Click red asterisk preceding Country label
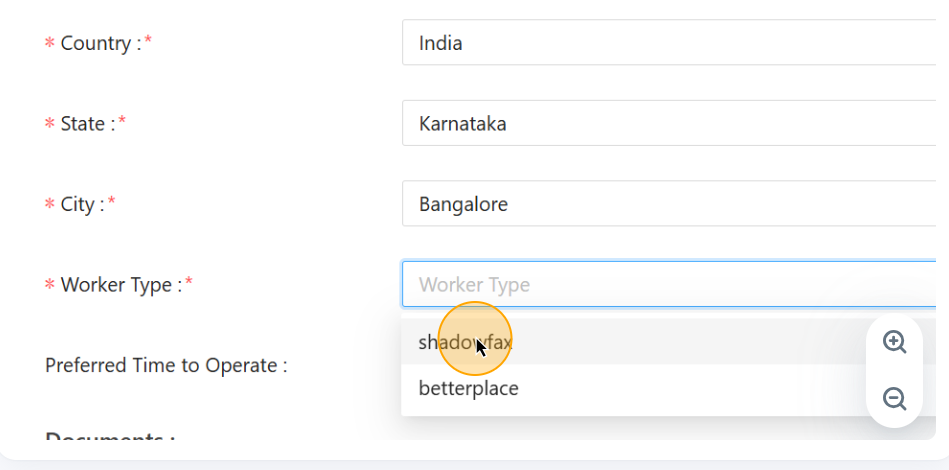The height and width of the screenshot is (470, 949). (x=49, y=44)
